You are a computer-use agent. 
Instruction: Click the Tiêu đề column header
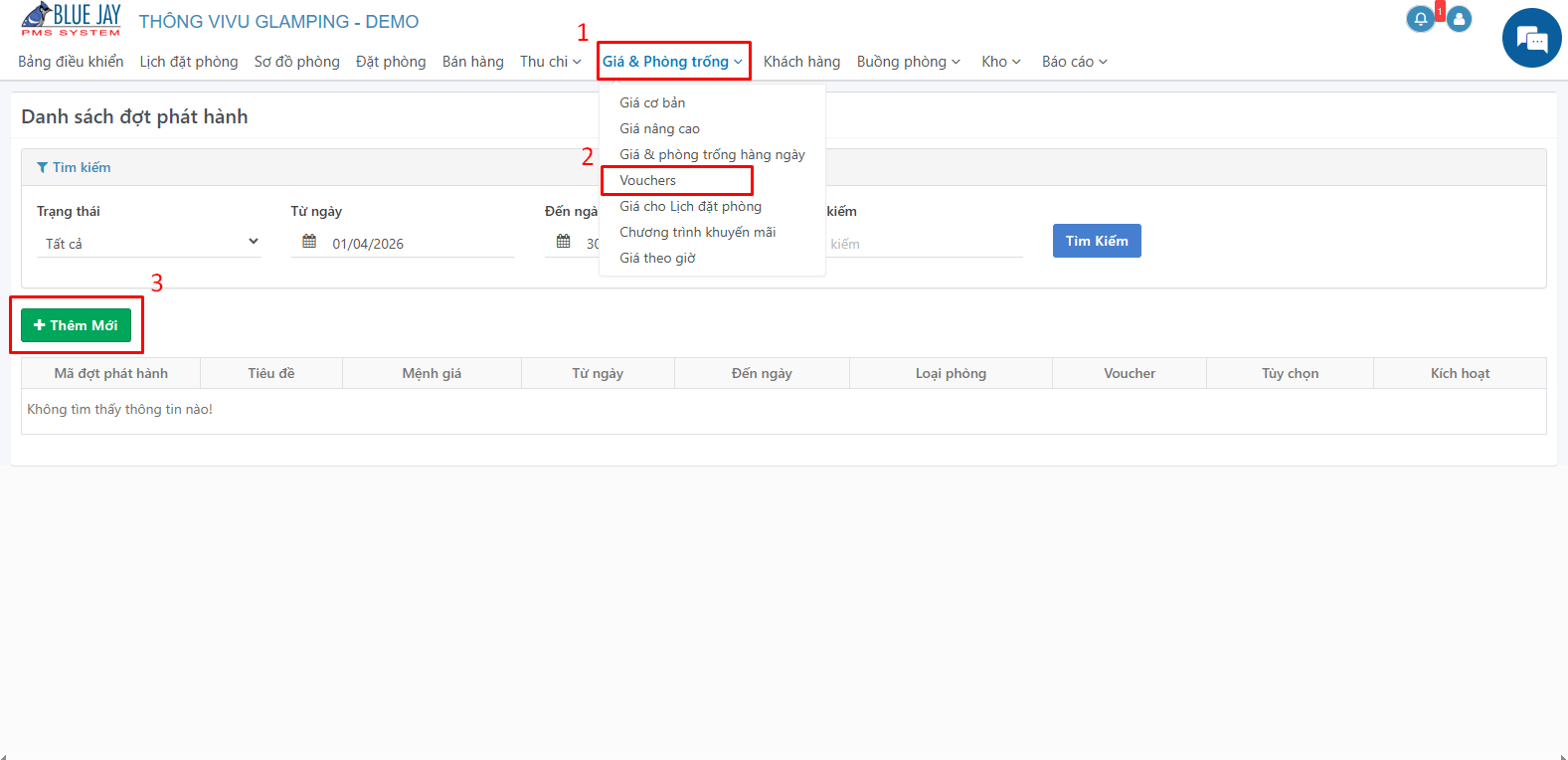pyautogui.click(x=271, y=373)
